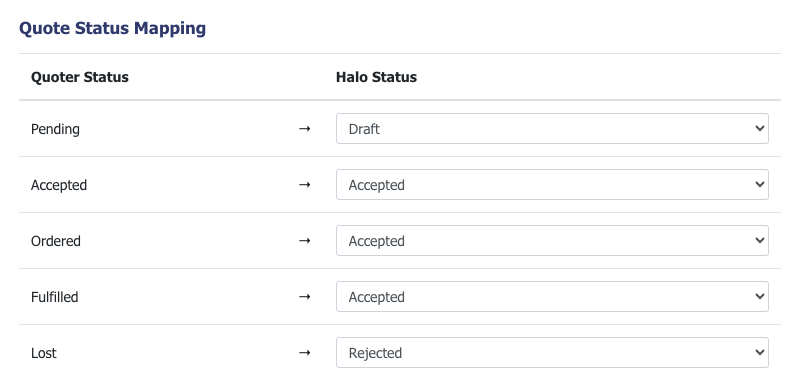Open the Halo Status dropdown for Ordered
The image size is (797, 389).
(552, 241)
